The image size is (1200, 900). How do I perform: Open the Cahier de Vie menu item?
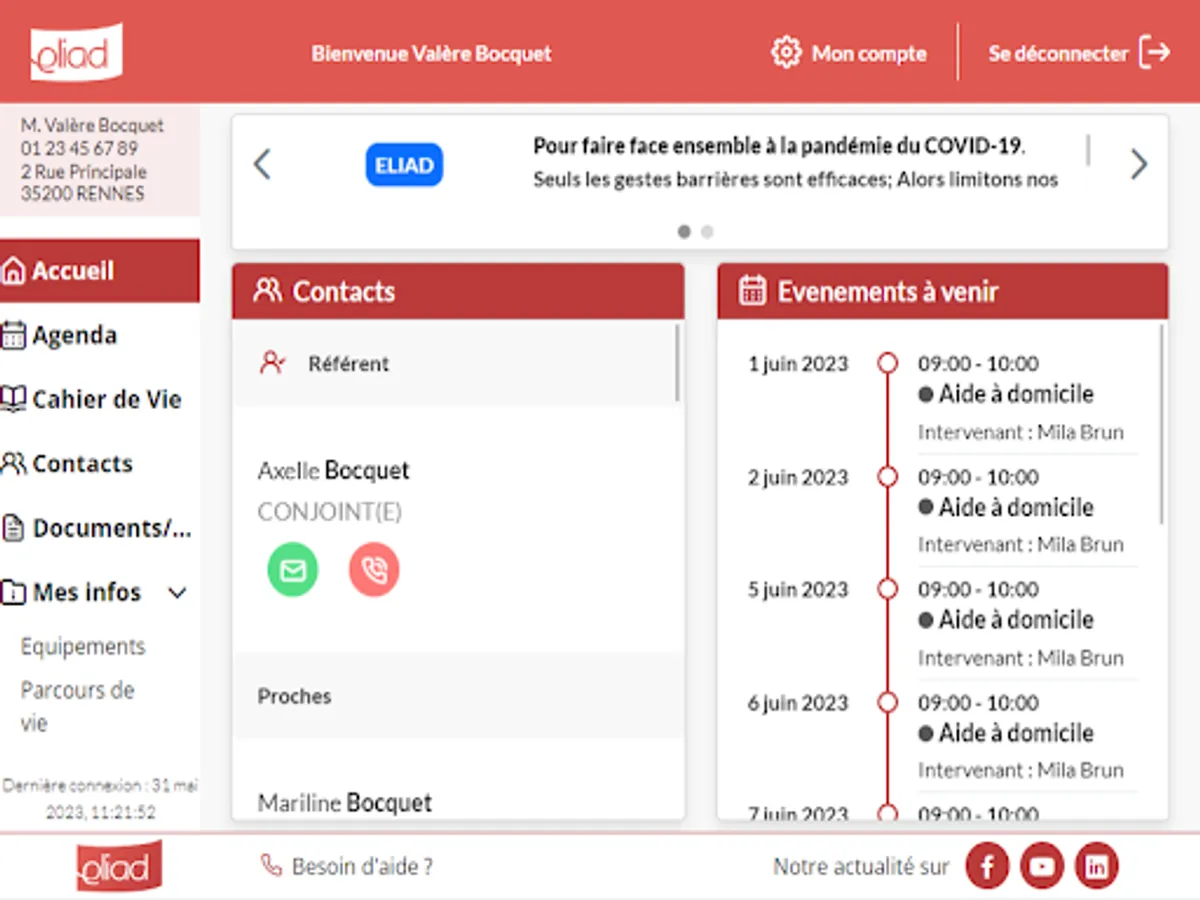point(100,399)
